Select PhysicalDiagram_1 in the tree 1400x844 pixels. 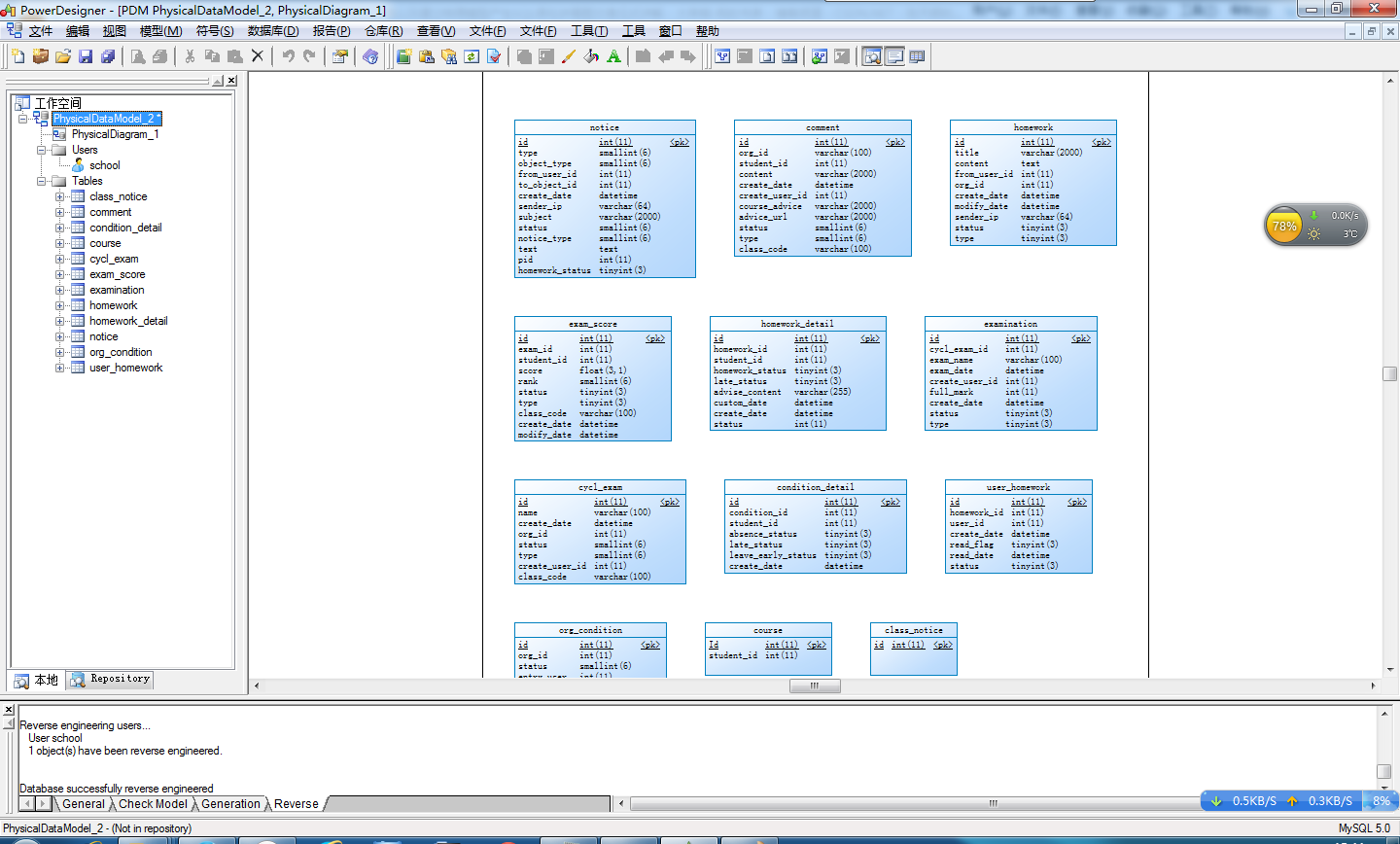115,134
